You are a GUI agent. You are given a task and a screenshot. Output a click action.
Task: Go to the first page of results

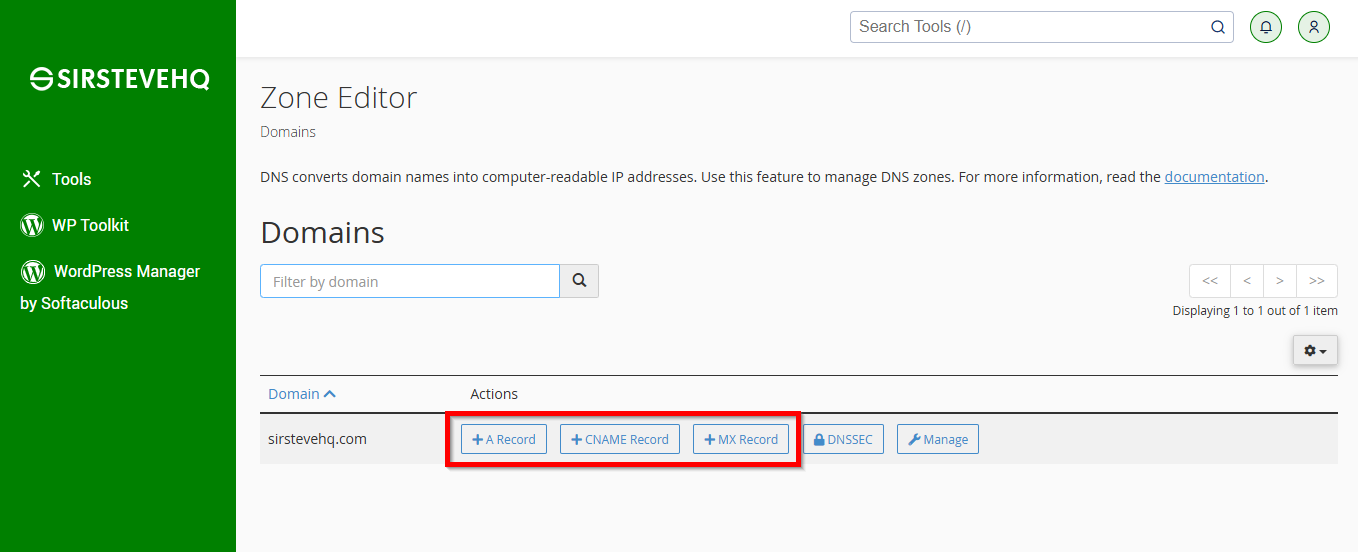tap(1210, 281)
